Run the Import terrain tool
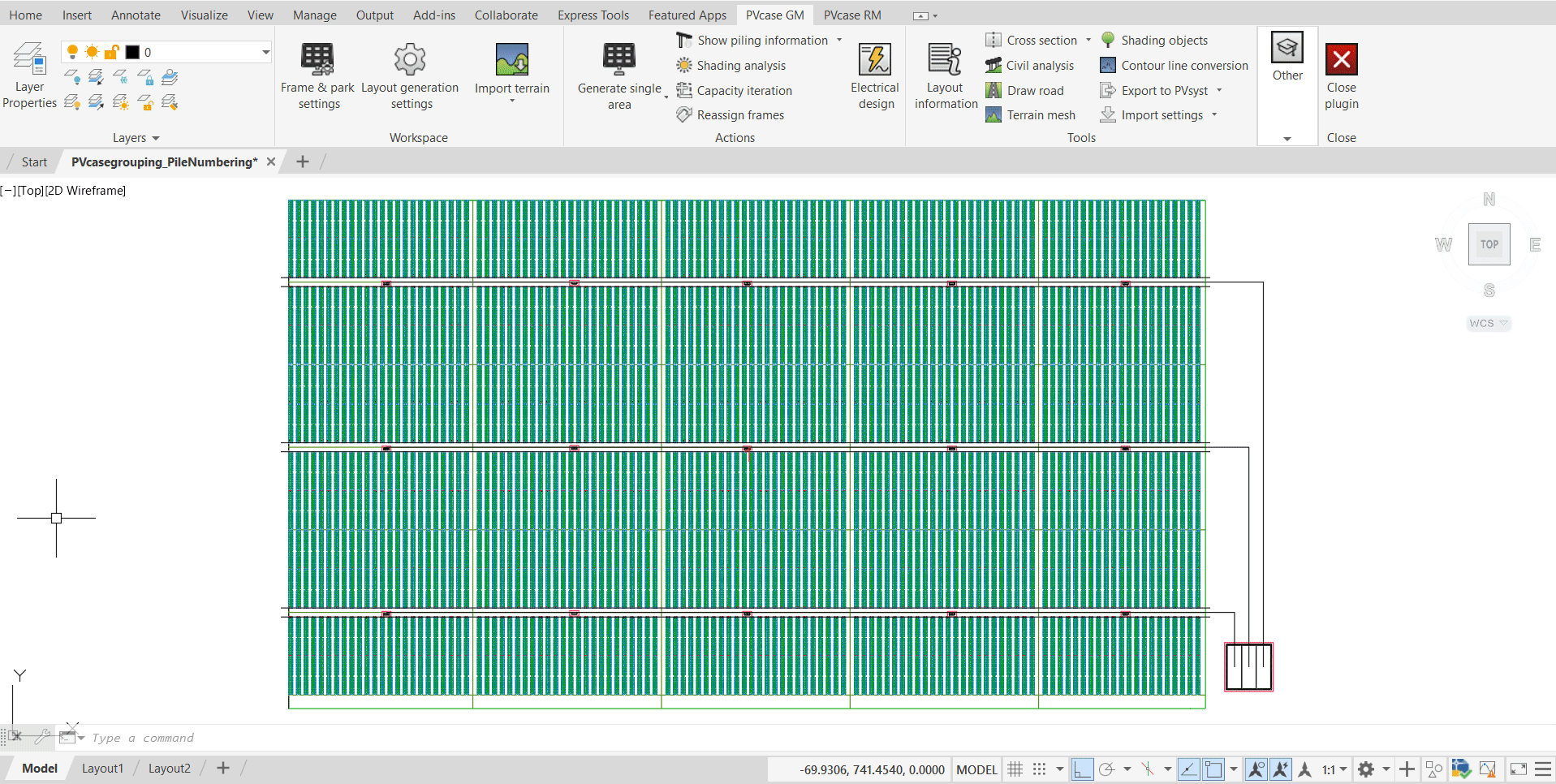 click(x=511, y=69)
